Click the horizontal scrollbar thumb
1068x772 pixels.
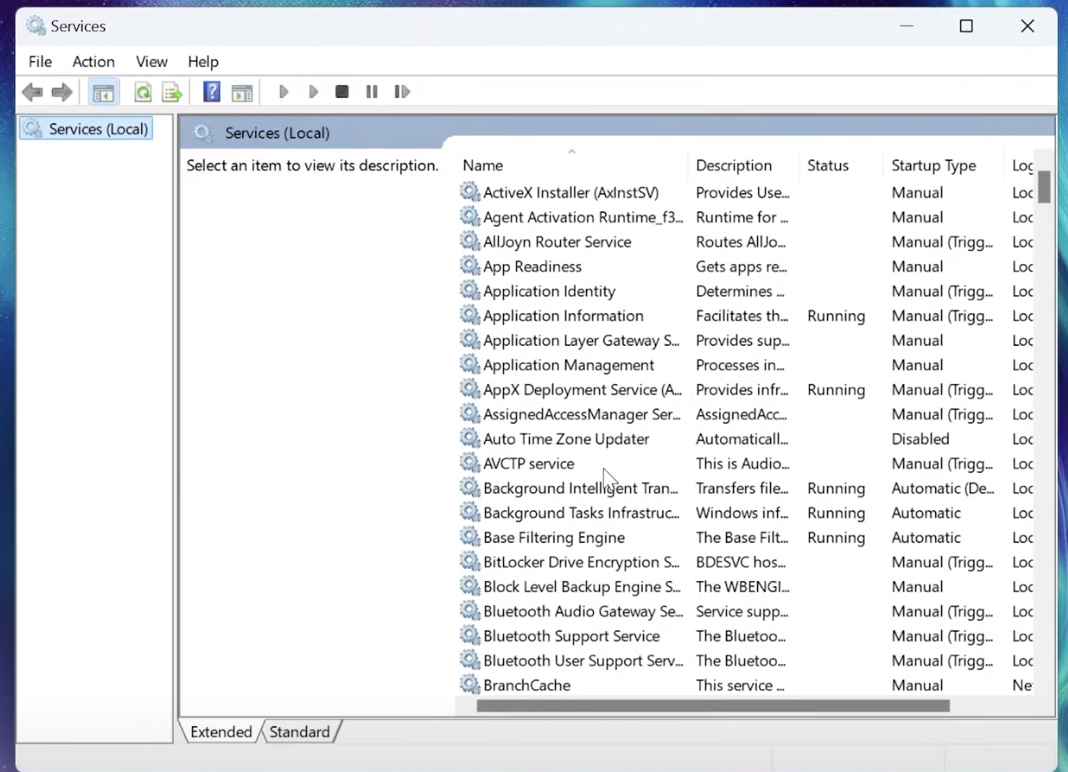[712, 706]
